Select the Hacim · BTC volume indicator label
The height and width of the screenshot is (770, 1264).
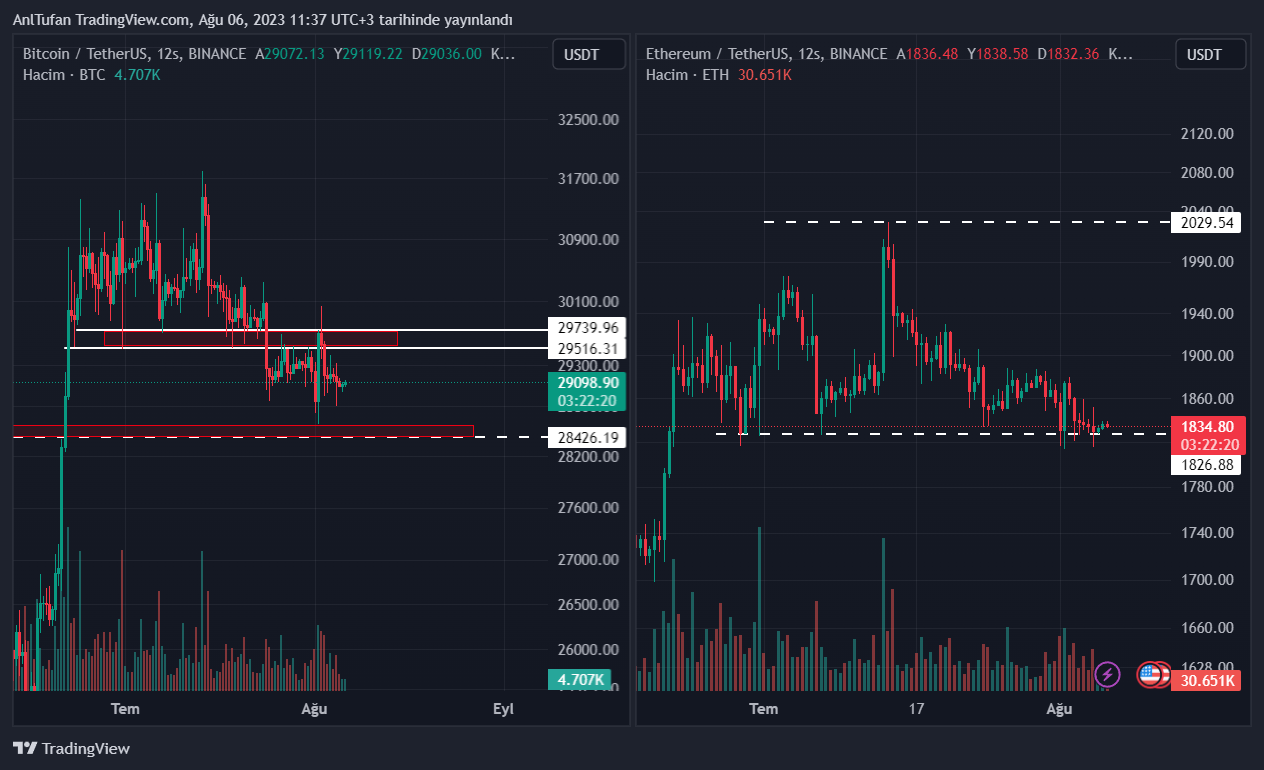tap(64, 74)
